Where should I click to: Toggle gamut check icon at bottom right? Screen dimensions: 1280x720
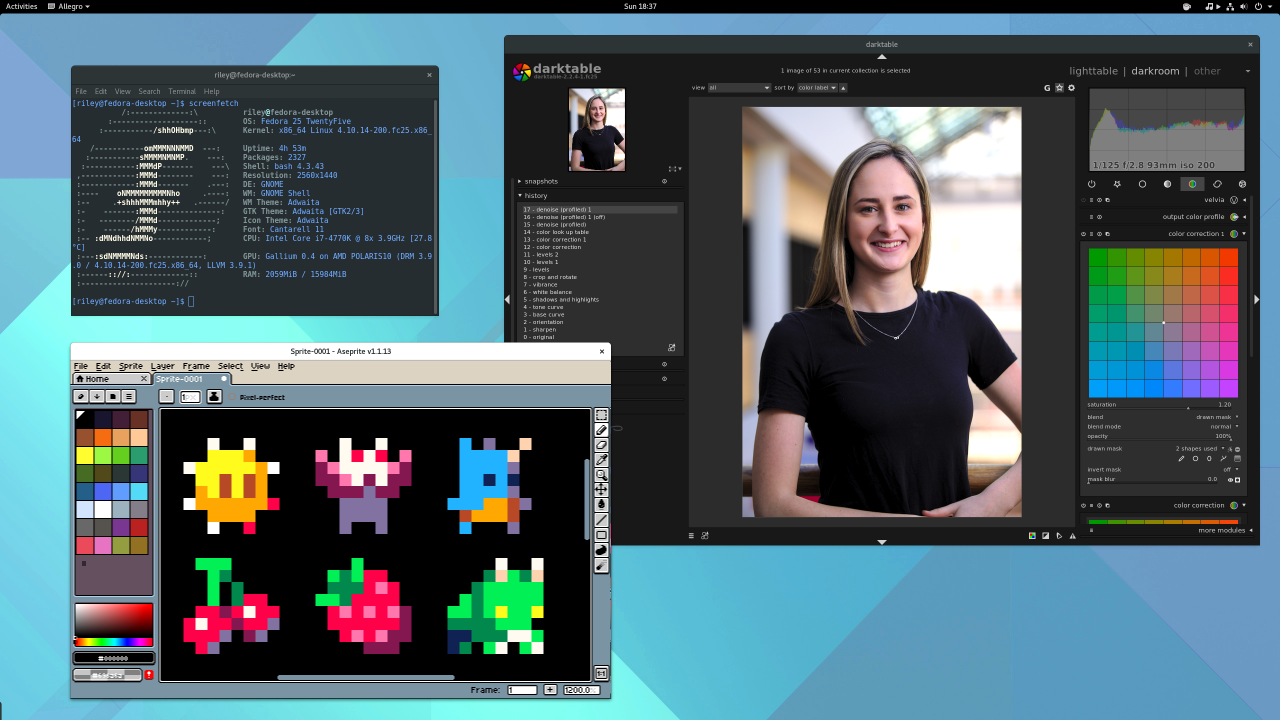pyautogui.click(x=1073, y=536)
